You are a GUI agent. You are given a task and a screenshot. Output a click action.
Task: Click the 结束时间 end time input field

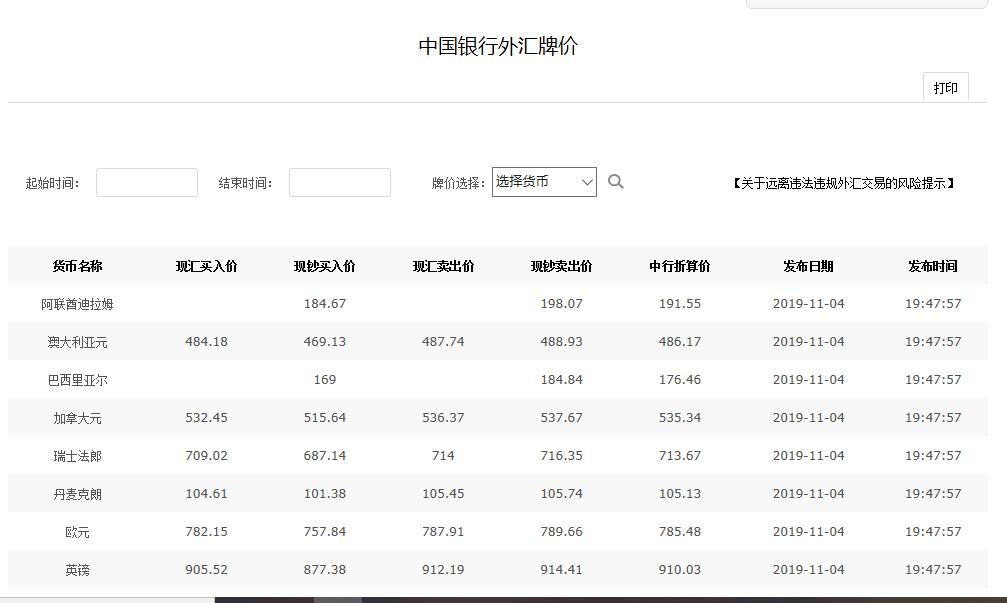pos(339,182)
